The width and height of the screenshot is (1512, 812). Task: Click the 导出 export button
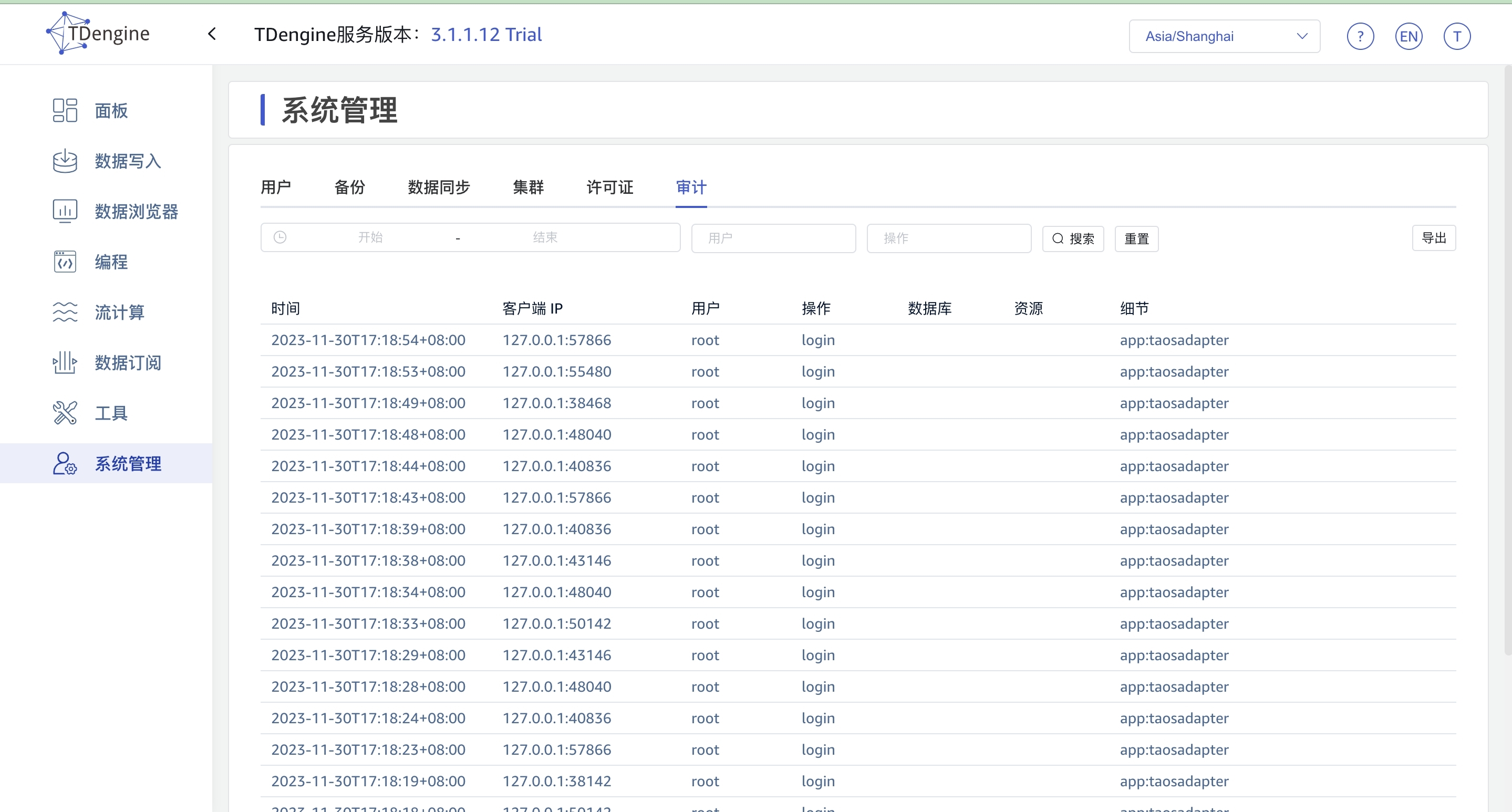tap(1433, 237)
